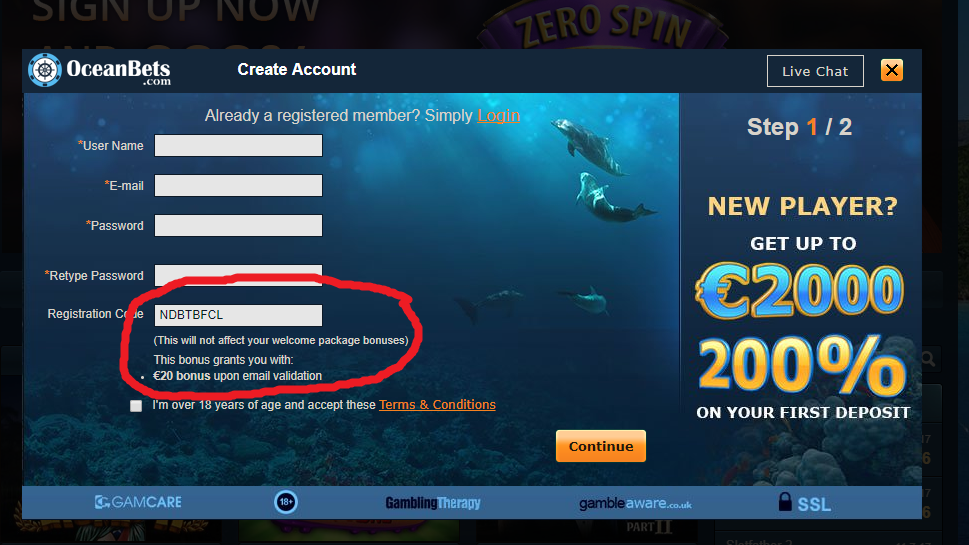Tick the over 18 years checkbox
This screenshot has width=969, height=545.
(x=136, y=405)
